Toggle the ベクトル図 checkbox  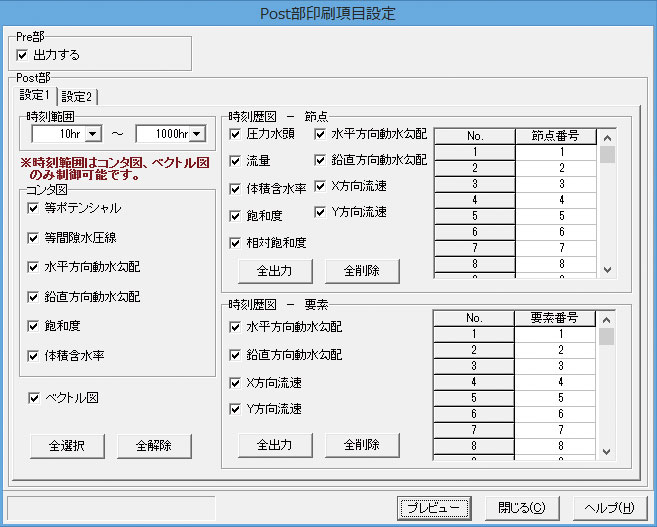coord(34,398)
